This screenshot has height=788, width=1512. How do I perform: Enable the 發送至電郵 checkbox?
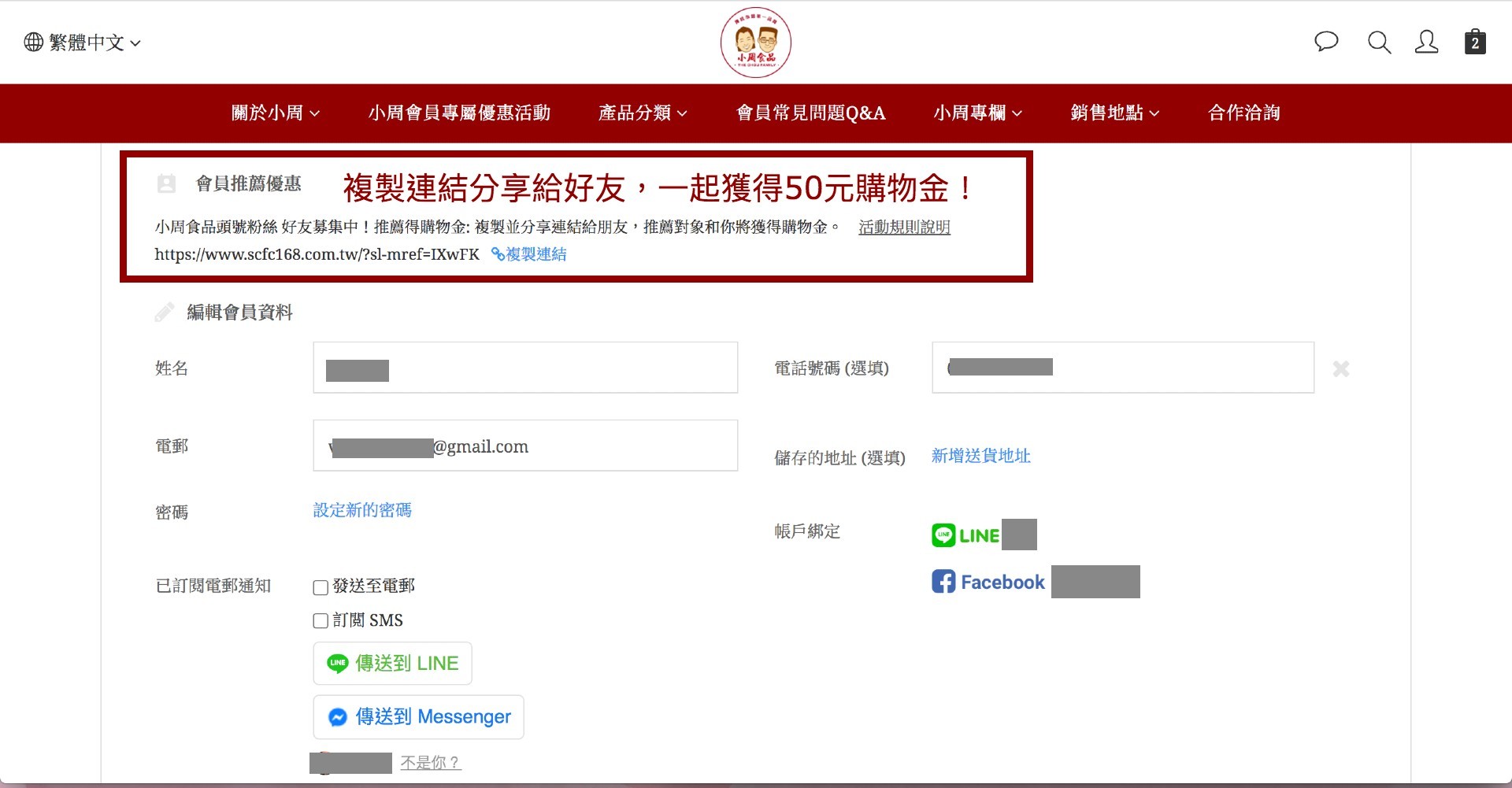(x=321, y=587)
